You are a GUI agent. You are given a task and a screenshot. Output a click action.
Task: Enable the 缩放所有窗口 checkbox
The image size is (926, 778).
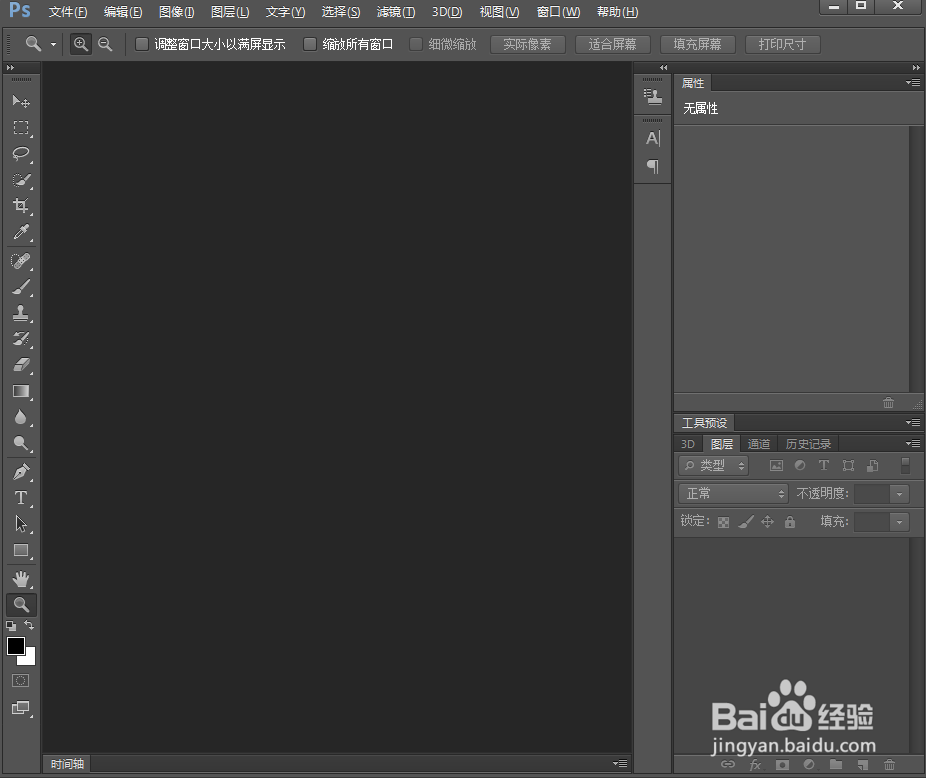click(x=310, y=44)
